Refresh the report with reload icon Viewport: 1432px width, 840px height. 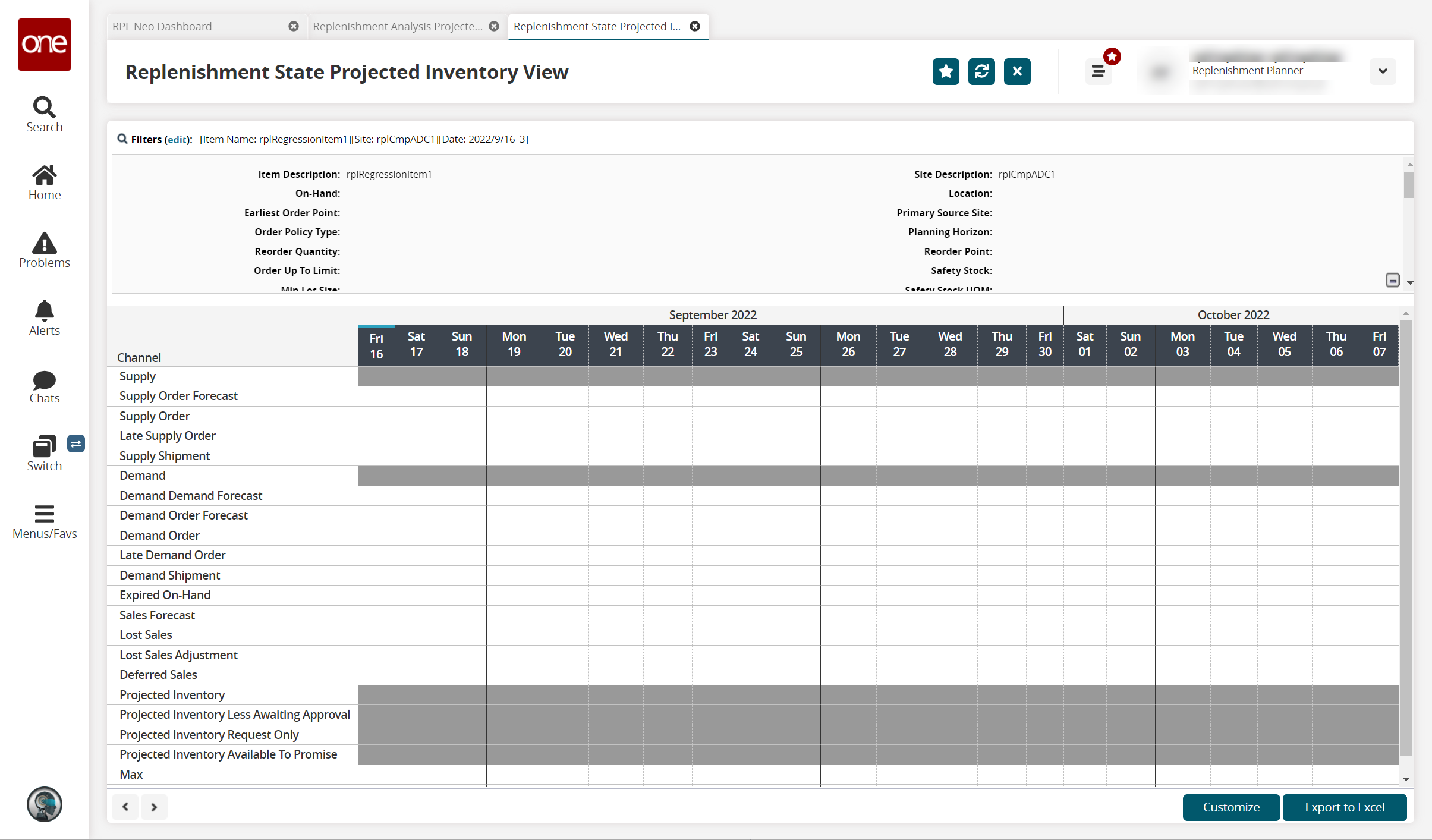[981, 72]
